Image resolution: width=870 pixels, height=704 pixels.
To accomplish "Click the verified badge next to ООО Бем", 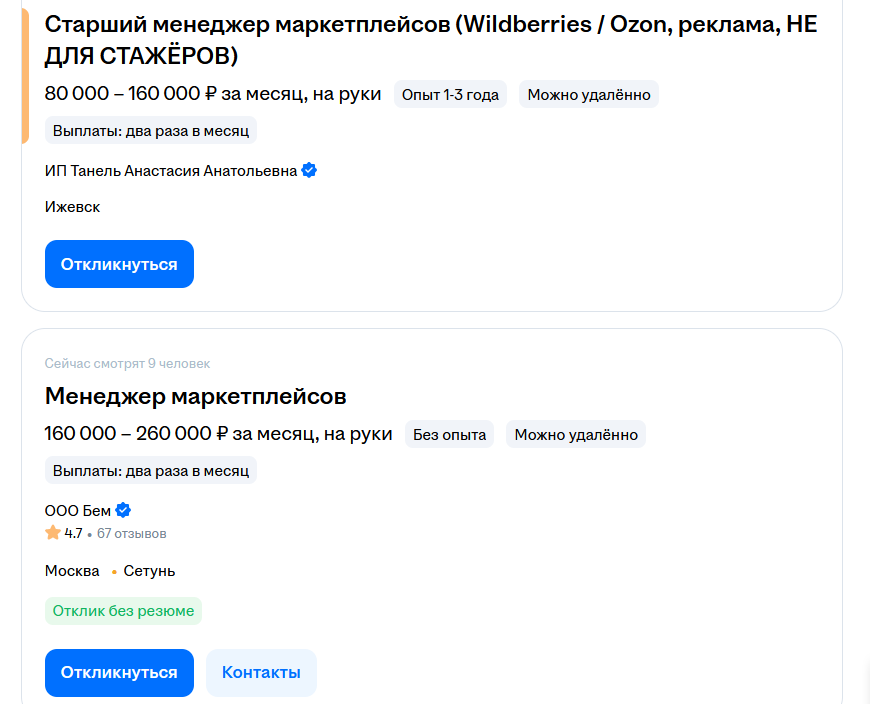I will tap(123, 509).
